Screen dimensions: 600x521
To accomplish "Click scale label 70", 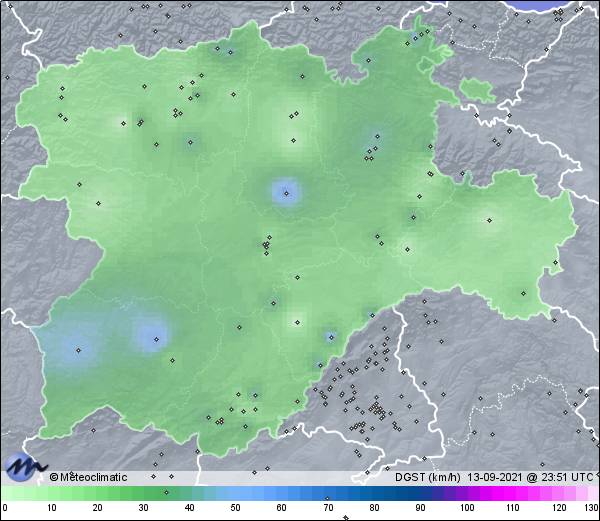I will click(328, 508).
